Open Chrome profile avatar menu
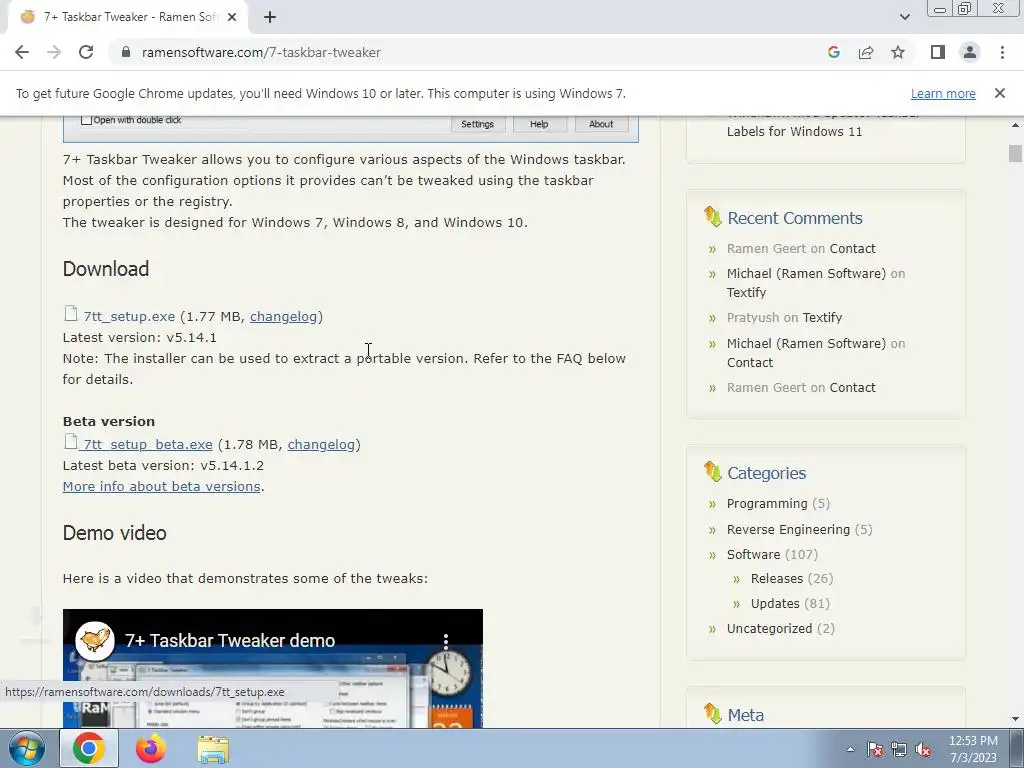Screen dimensions: 1024x768 (970, 52)
